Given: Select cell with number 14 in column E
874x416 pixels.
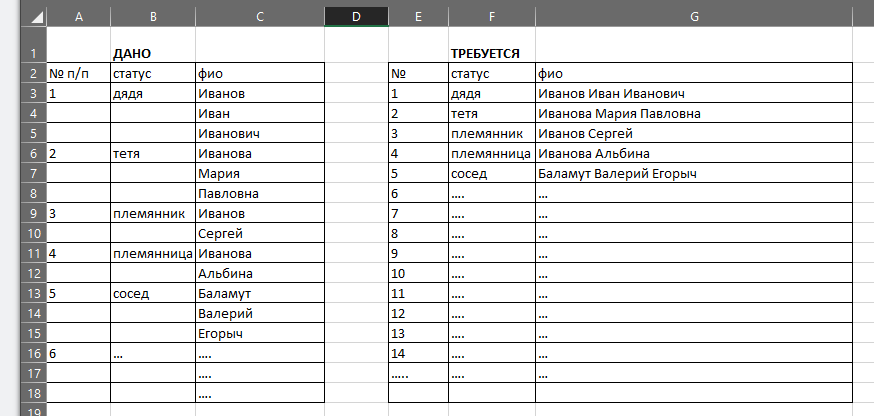Looking at the screenshot, I should pyautogui.click(x=419, y=353).
